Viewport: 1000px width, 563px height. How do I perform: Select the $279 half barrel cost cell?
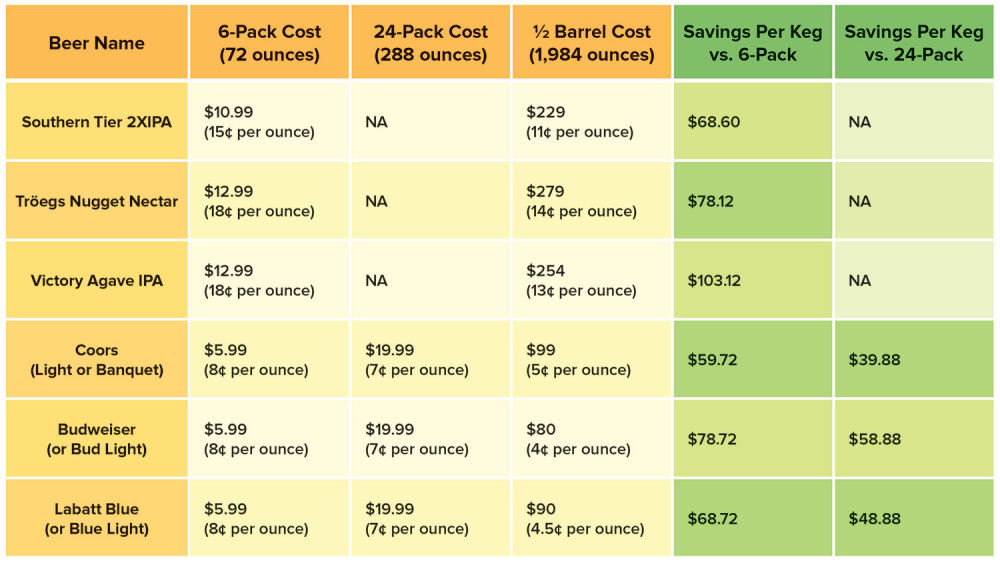coord(592,201)
